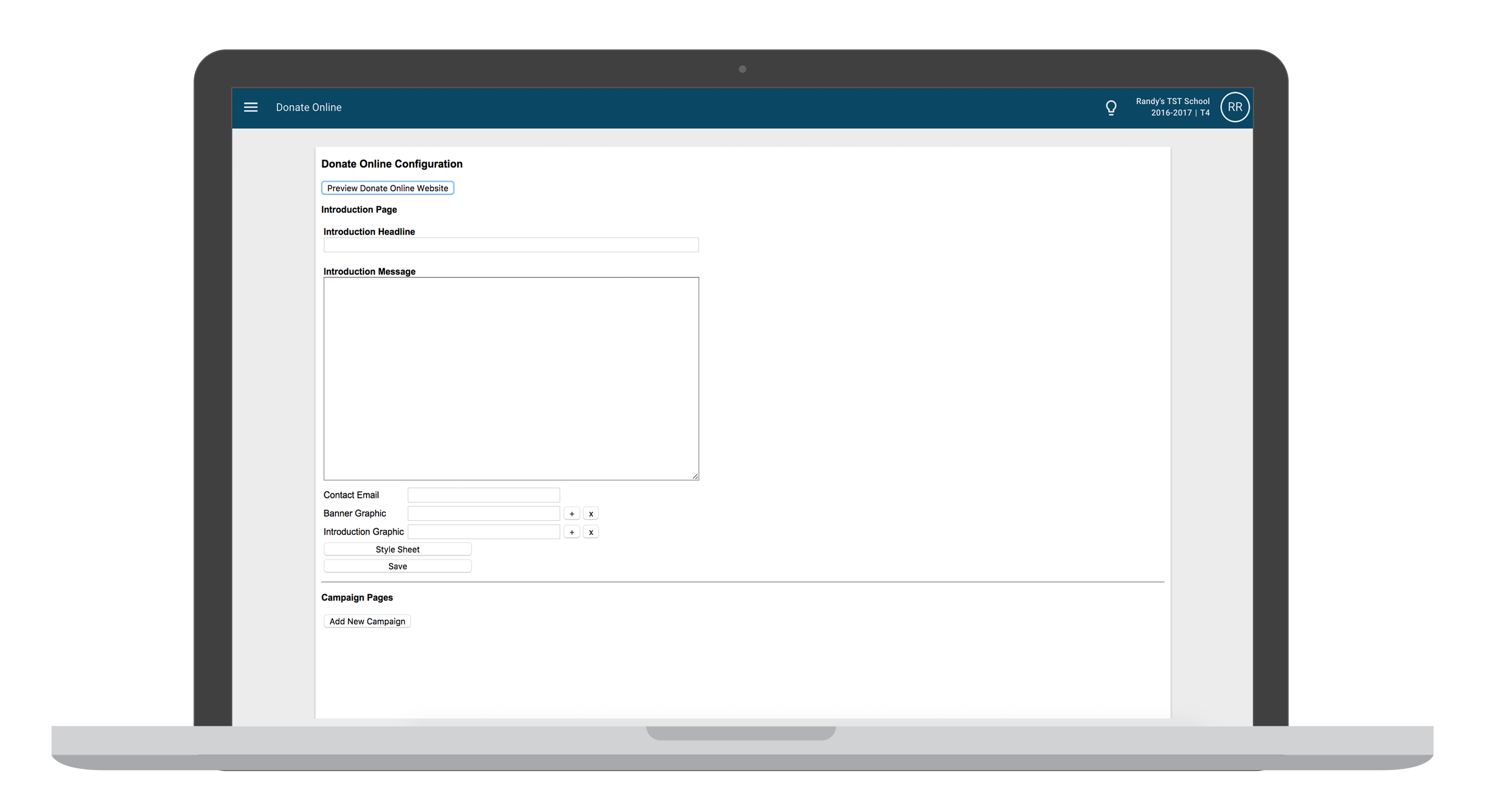1491x812 pixels.
Task: Remove the Banner Graphic with x button
Action: [591, 513]
